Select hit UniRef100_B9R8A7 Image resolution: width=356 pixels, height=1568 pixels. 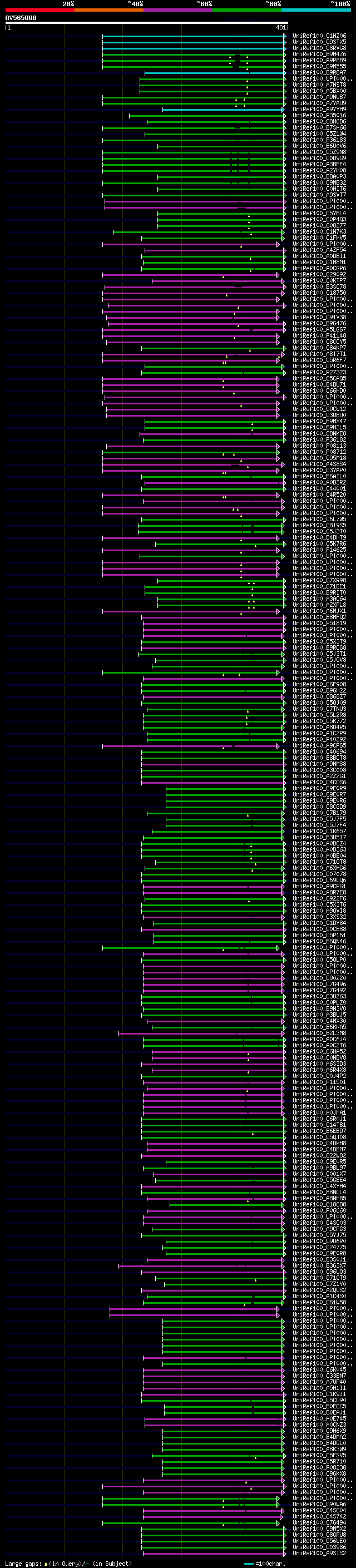[x=319, y=72]
